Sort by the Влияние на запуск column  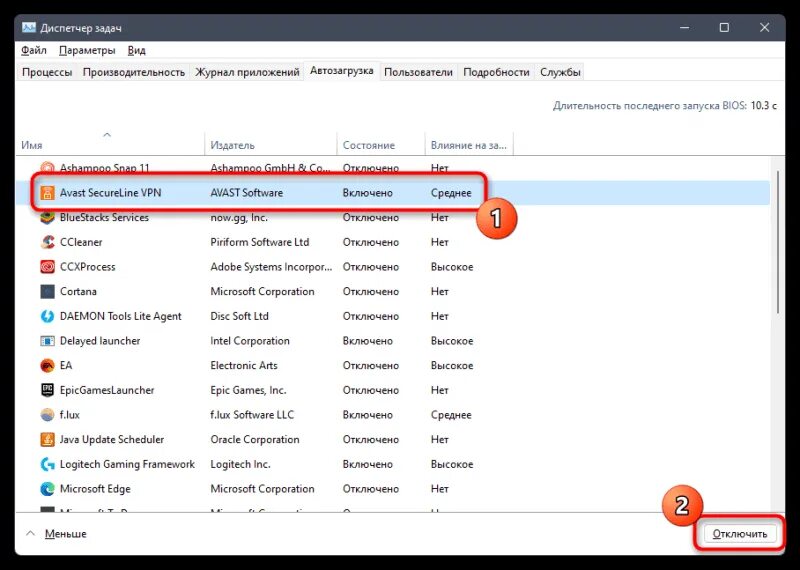point(468,145)
